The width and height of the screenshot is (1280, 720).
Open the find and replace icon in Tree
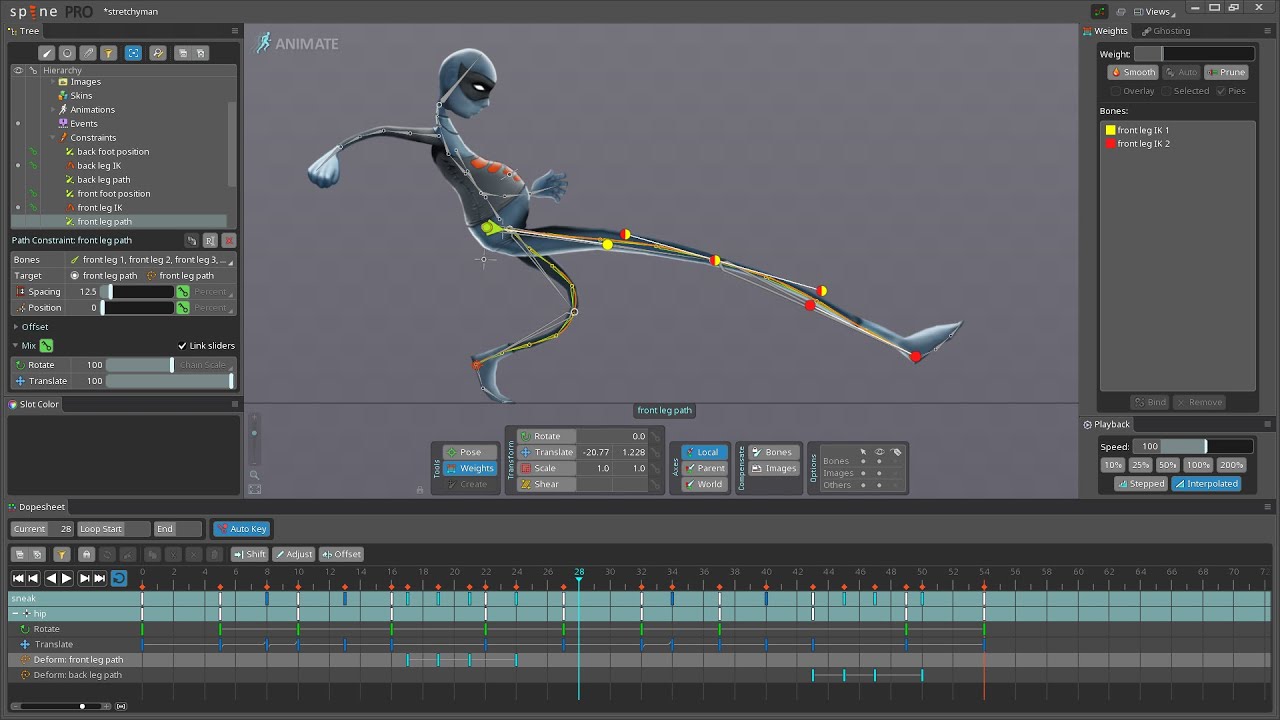[158, 53]
